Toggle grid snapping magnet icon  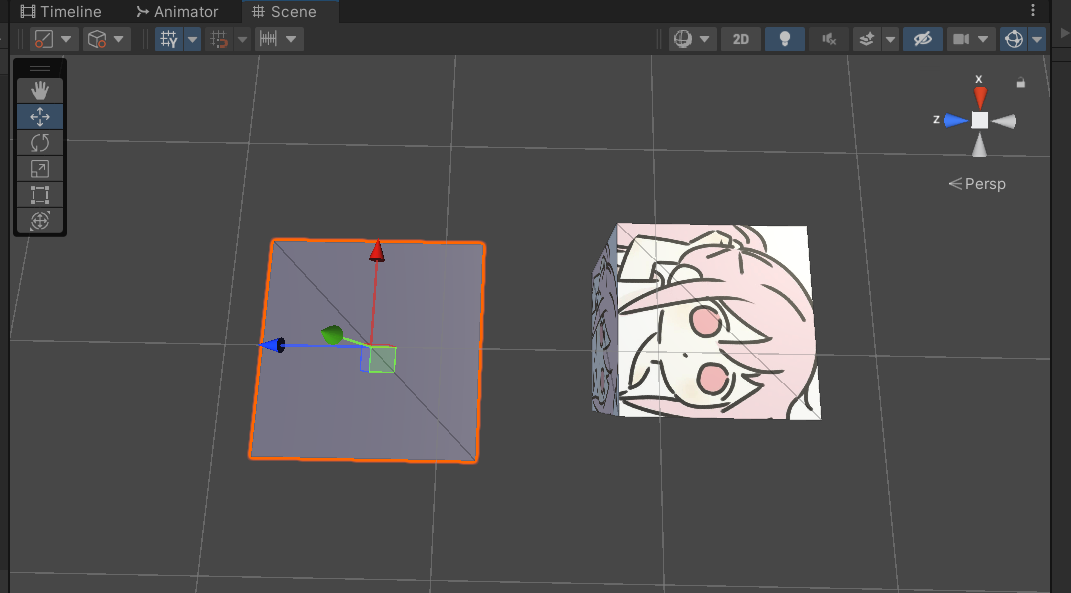click(219, 39)
